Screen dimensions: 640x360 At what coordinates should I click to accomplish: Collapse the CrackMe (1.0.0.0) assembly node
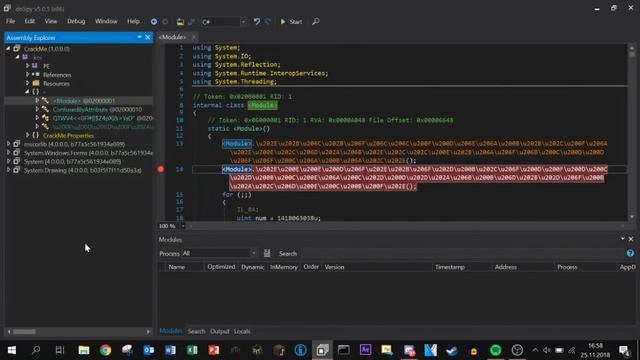pos(8,49)
